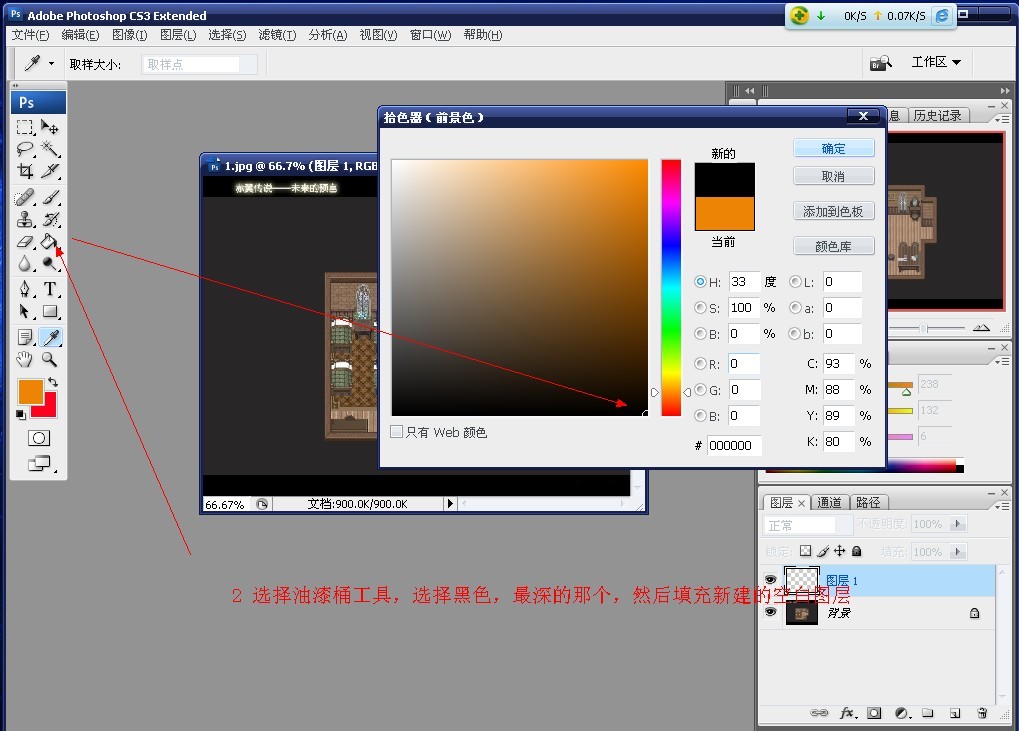Open the layer blend mode dropdown 正常
Image resolution: width=1019 pixels, height=731 pixels.
(808, 525)
